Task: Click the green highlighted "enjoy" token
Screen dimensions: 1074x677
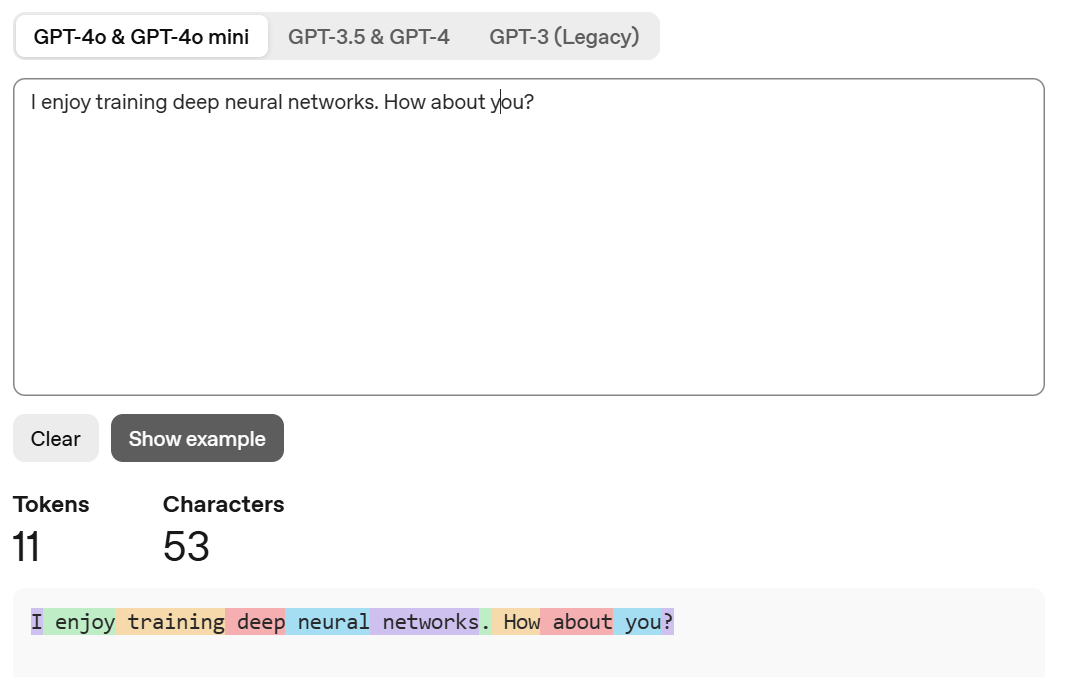Action: [81, 622]
